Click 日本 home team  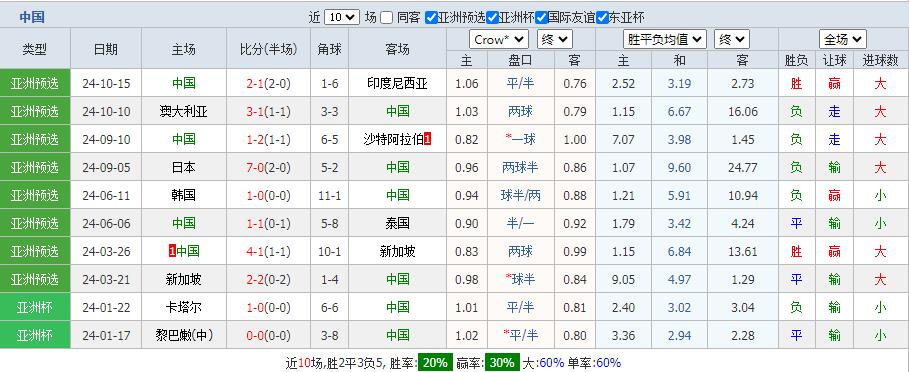click(183, 167)
